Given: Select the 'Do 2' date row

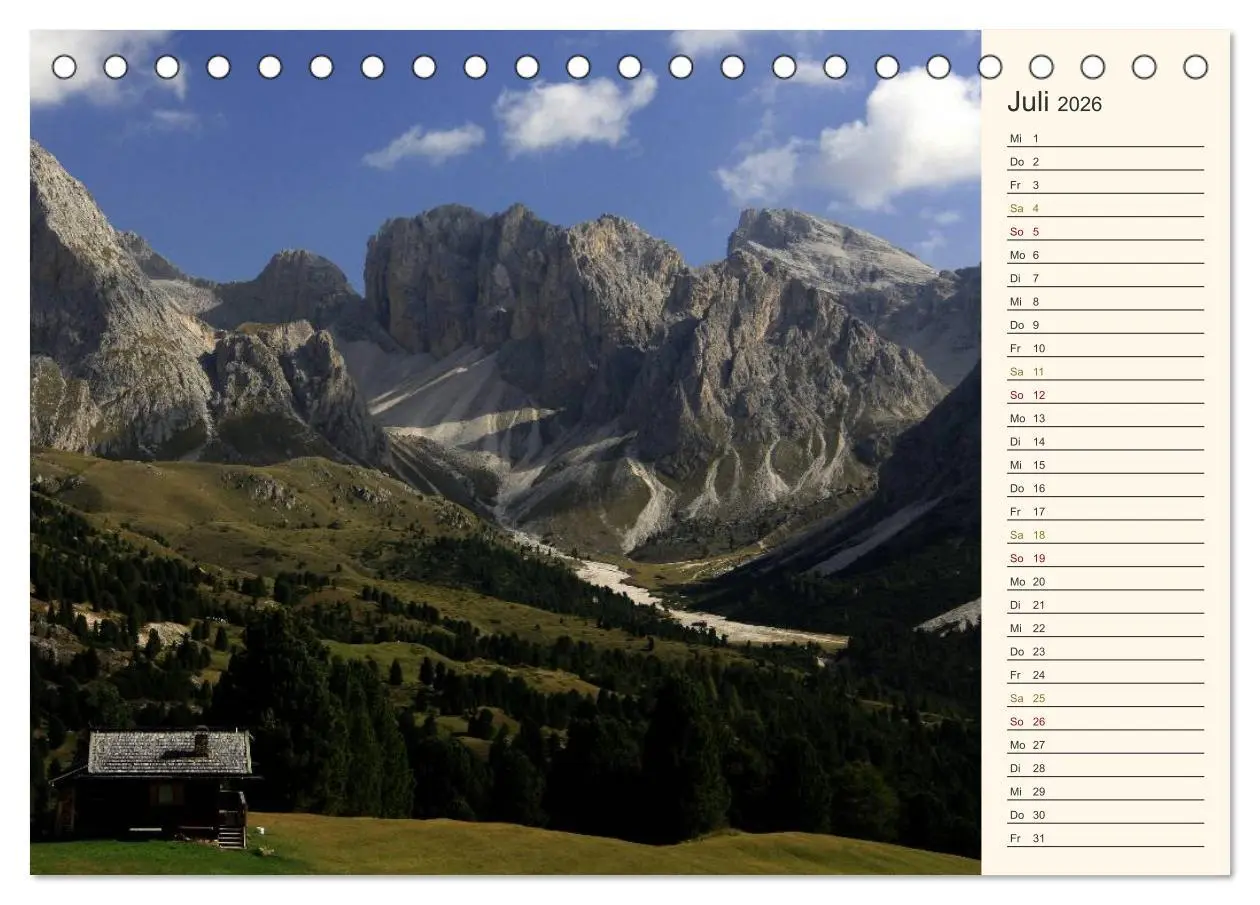Looking at the screenshot, I should [1105, 161].
